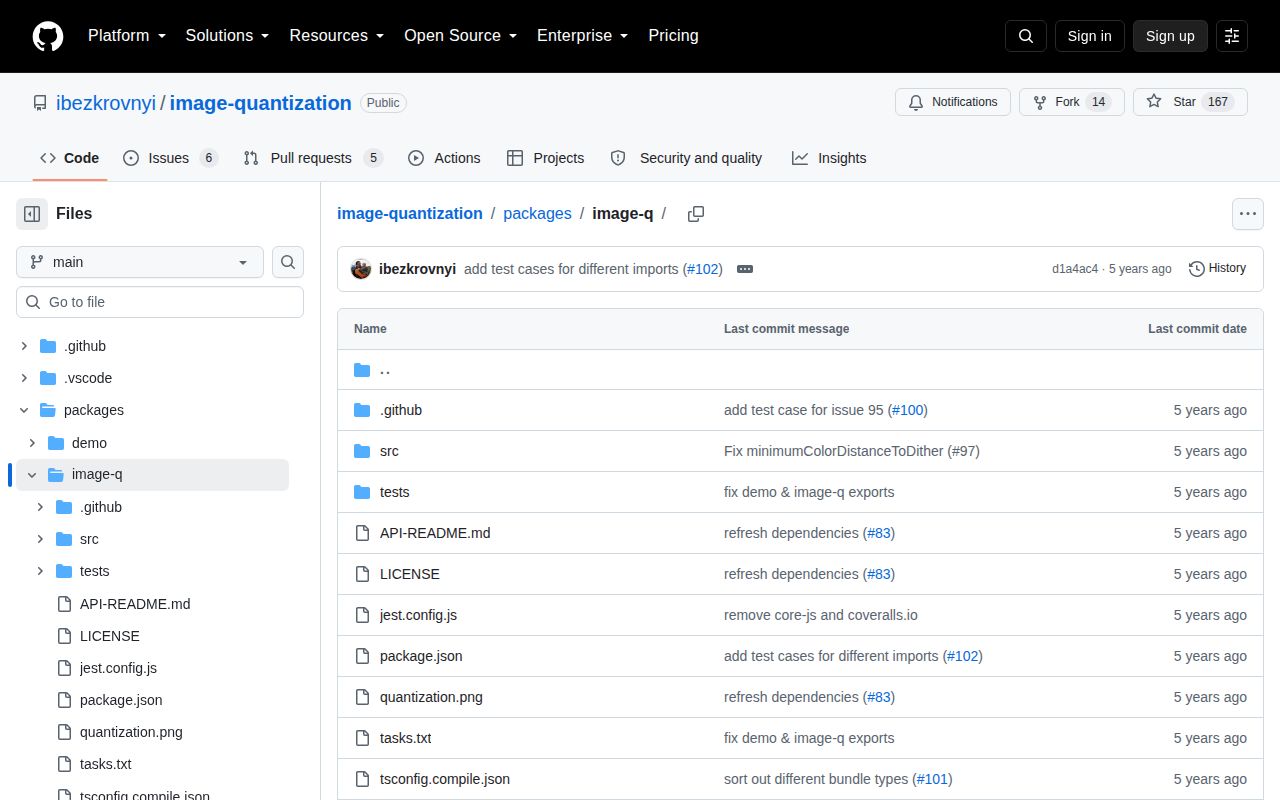The height and width of the screenshot is (800, 1280).
Task: Open commit hash d1a4ac4 link
Action: click(1075, 269)
